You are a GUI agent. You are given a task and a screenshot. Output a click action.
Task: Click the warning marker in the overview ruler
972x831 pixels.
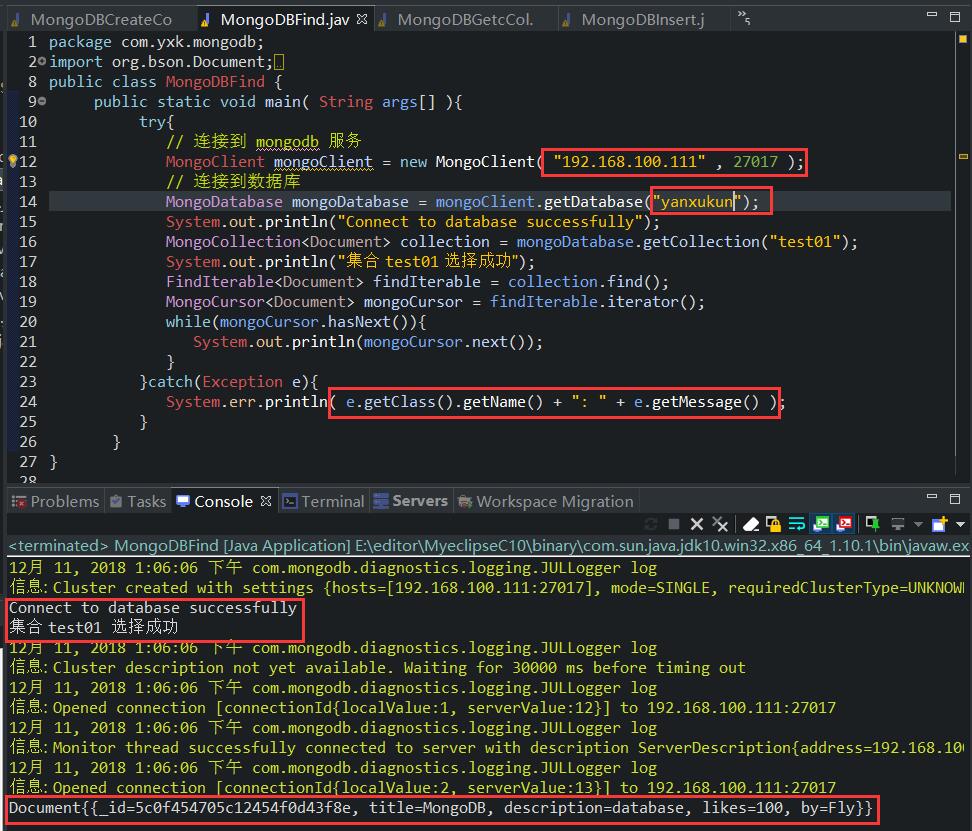[963, 157]
